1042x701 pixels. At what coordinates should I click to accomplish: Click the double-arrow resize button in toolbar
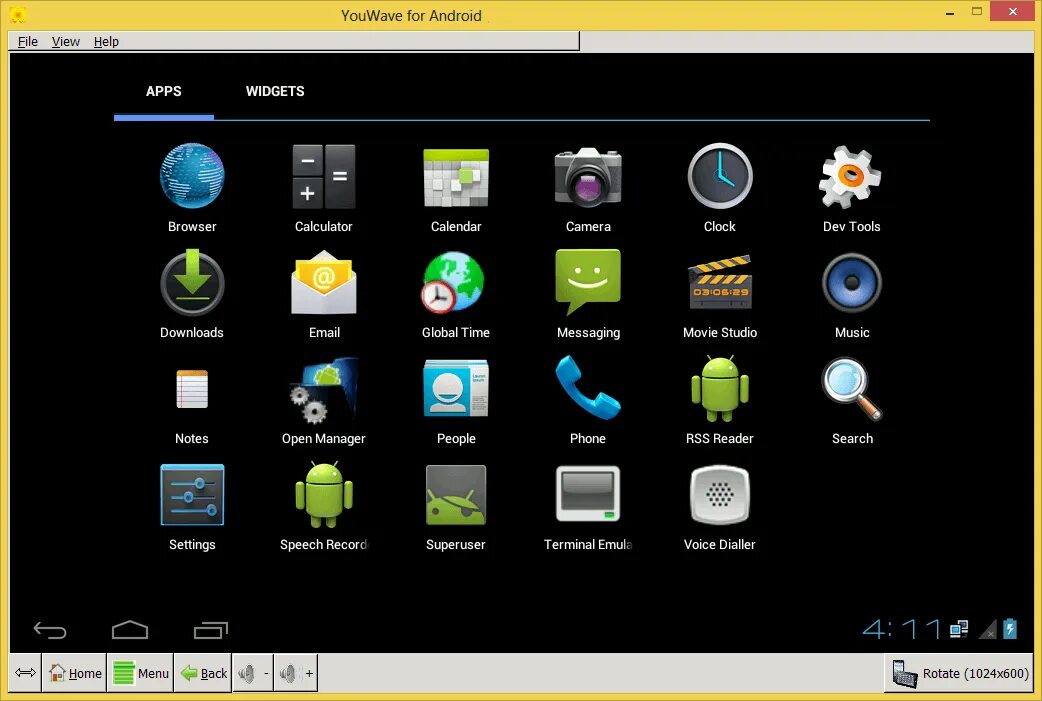[x=25, y=673]
